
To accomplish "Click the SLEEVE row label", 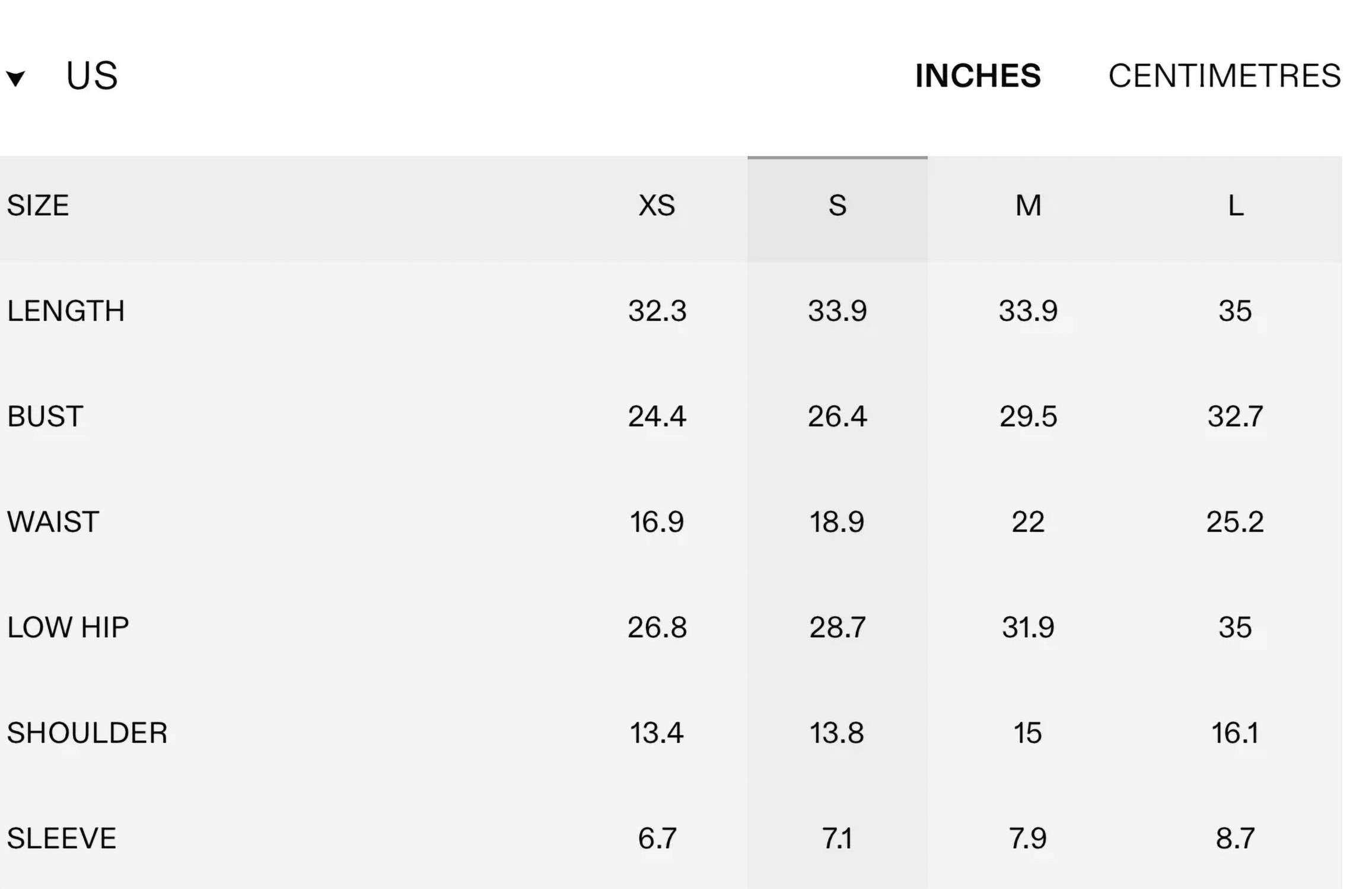I will [62, 839].
